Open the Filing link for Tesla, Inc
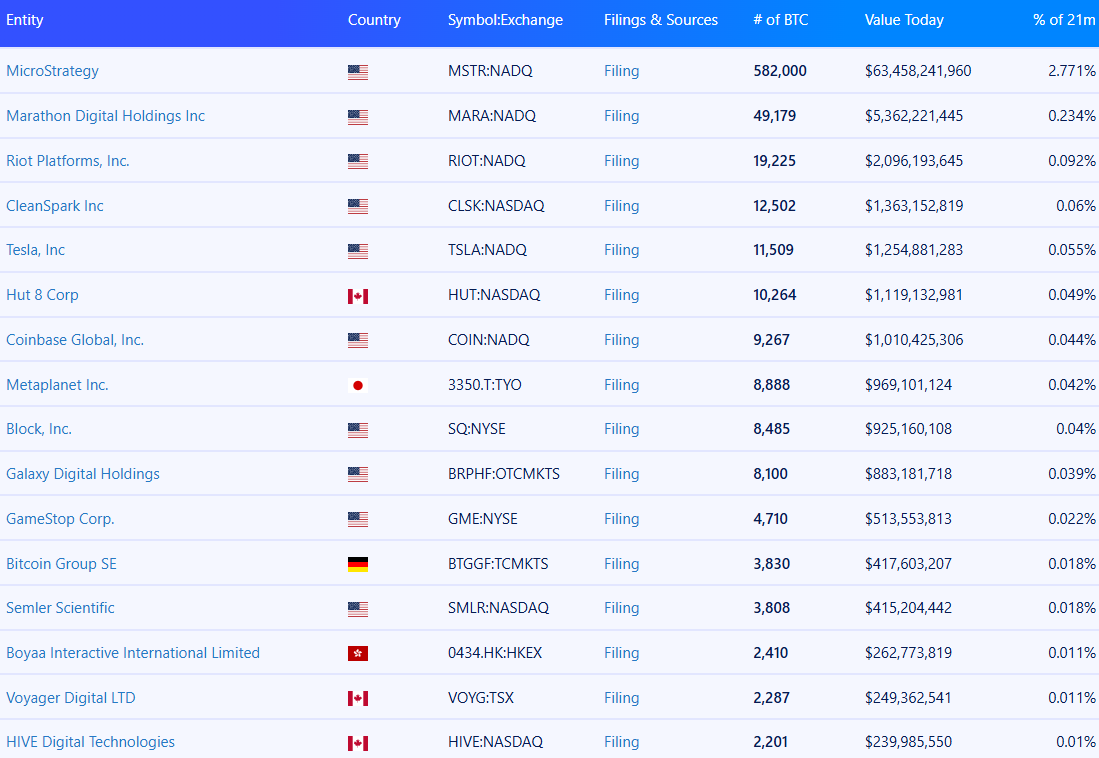This screenshot has height=758, width=1099. (x=622, y=250)
